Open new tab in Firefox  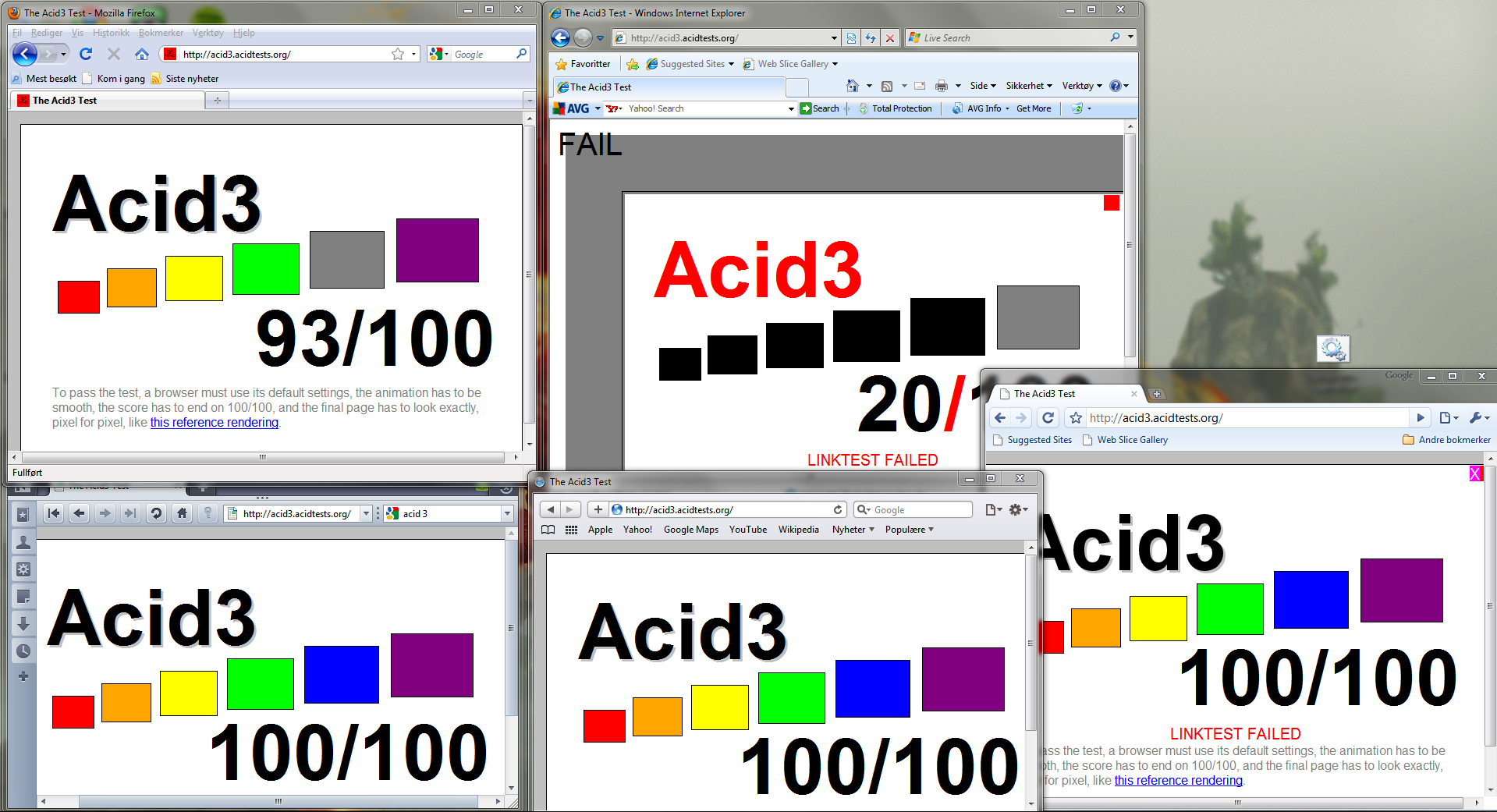pos(218,100)
